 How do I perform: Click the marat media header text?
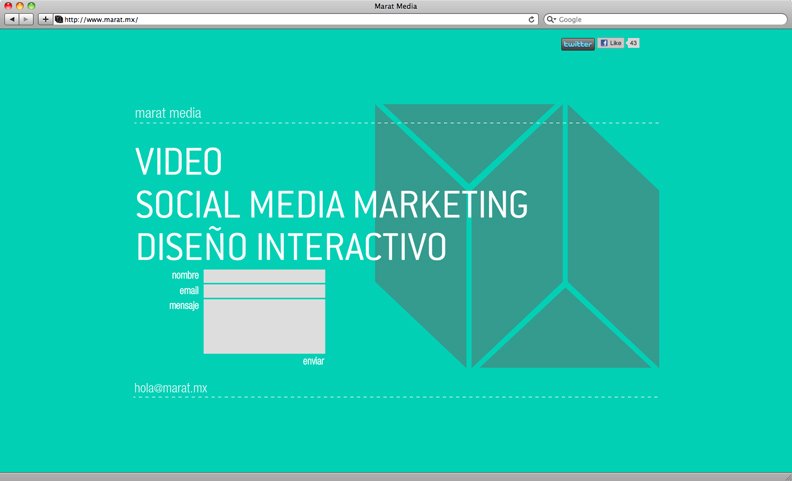(168, 113)
